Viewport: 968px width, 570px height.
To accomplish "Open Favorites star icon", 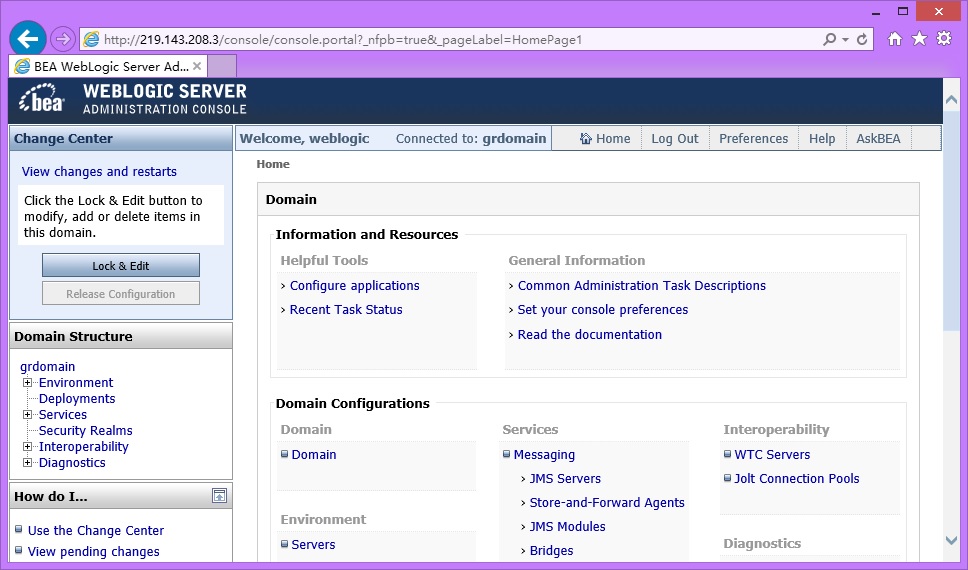I will [919, 39].
